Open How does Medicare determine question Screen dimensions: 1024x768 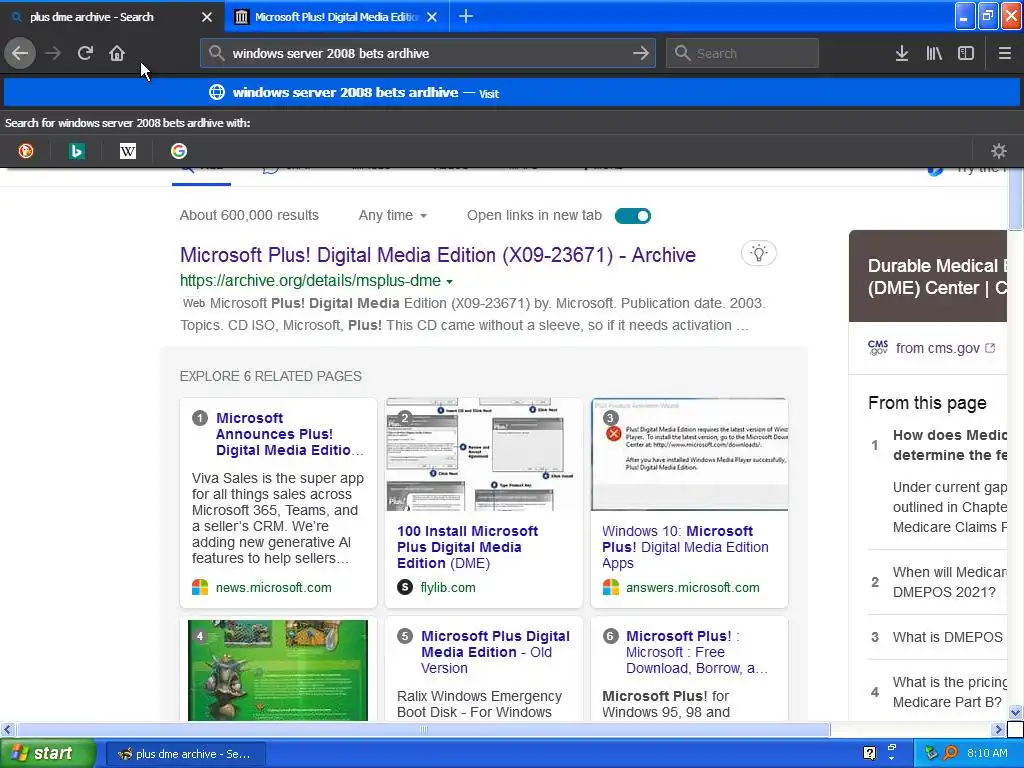950,445
